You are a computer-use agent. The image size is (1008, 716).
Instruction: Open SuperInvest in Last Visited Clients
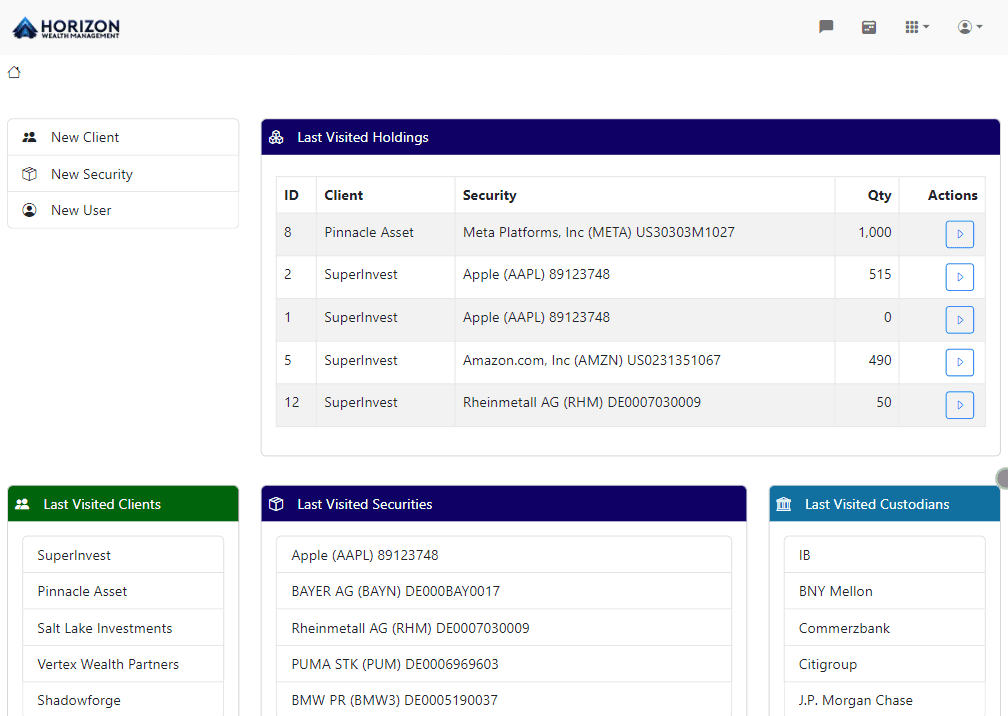coord(123,555)
